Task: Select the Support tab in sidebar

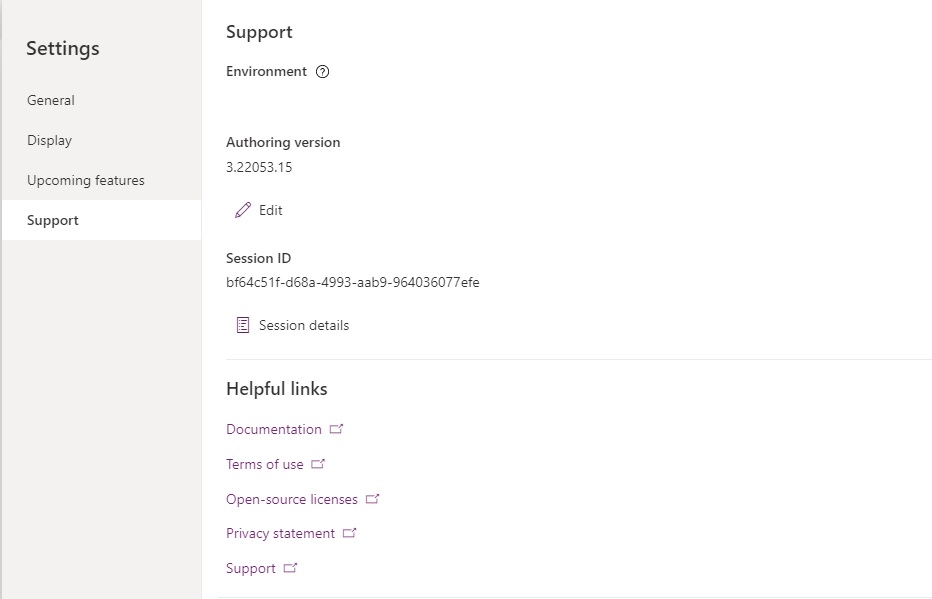Action: pos(101,220)
